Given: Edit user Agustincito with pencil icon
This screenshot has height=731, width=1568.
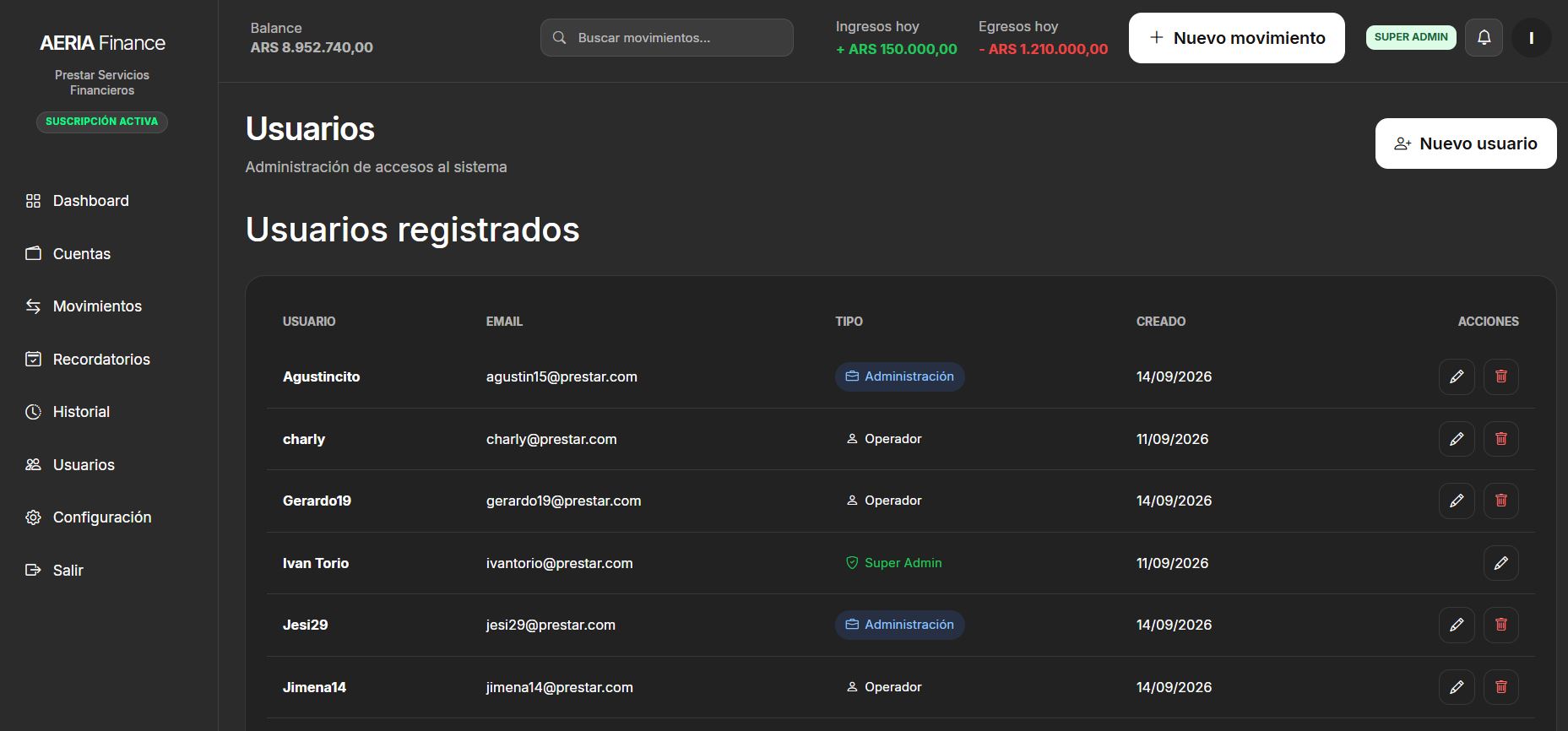Looking at the screenshot, I should click(x=1457, y=376).
